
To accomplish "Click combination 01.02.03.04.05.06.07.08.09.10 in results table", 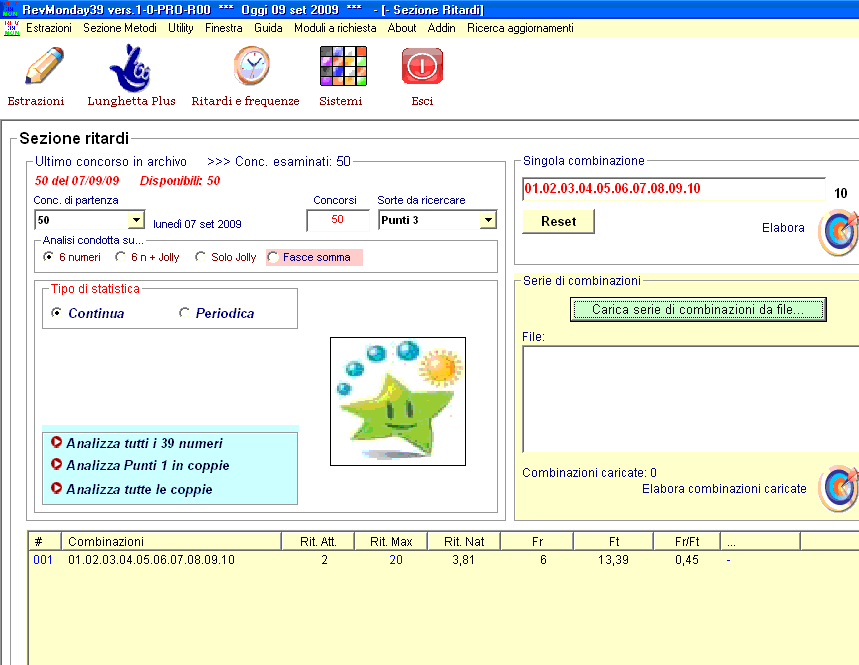I will (151, 560).
